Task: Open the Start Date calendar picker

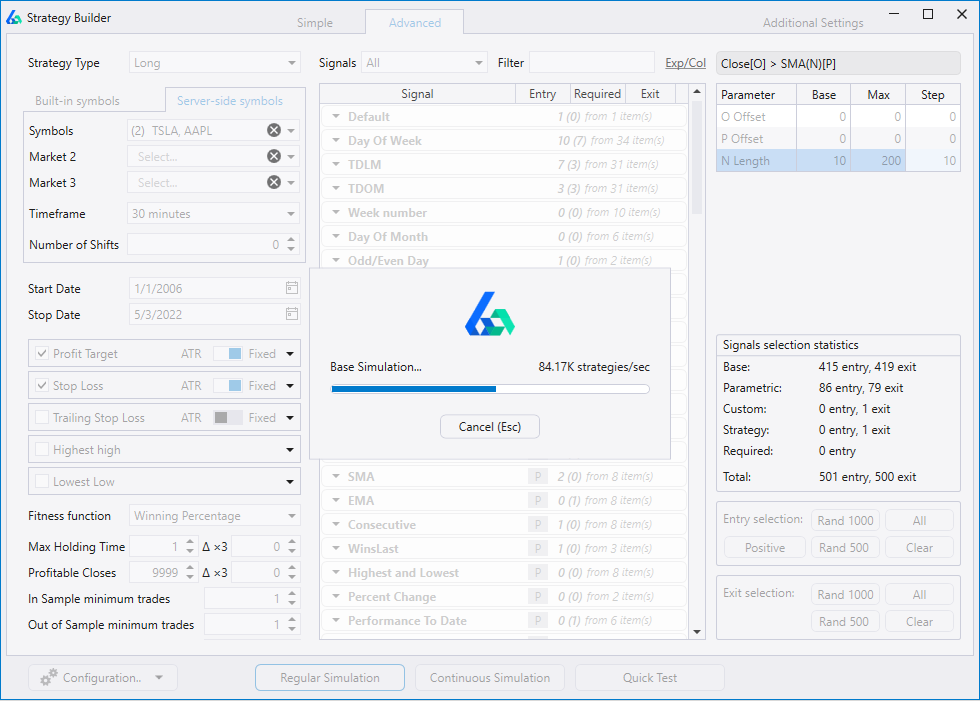Action: pyautogui.click(x=293, y=288)
